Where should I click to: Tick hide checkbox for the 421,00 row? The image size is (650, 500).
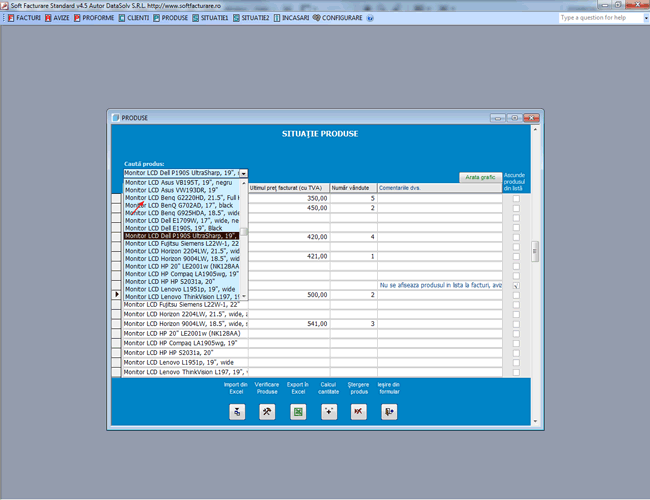point(516,257)
